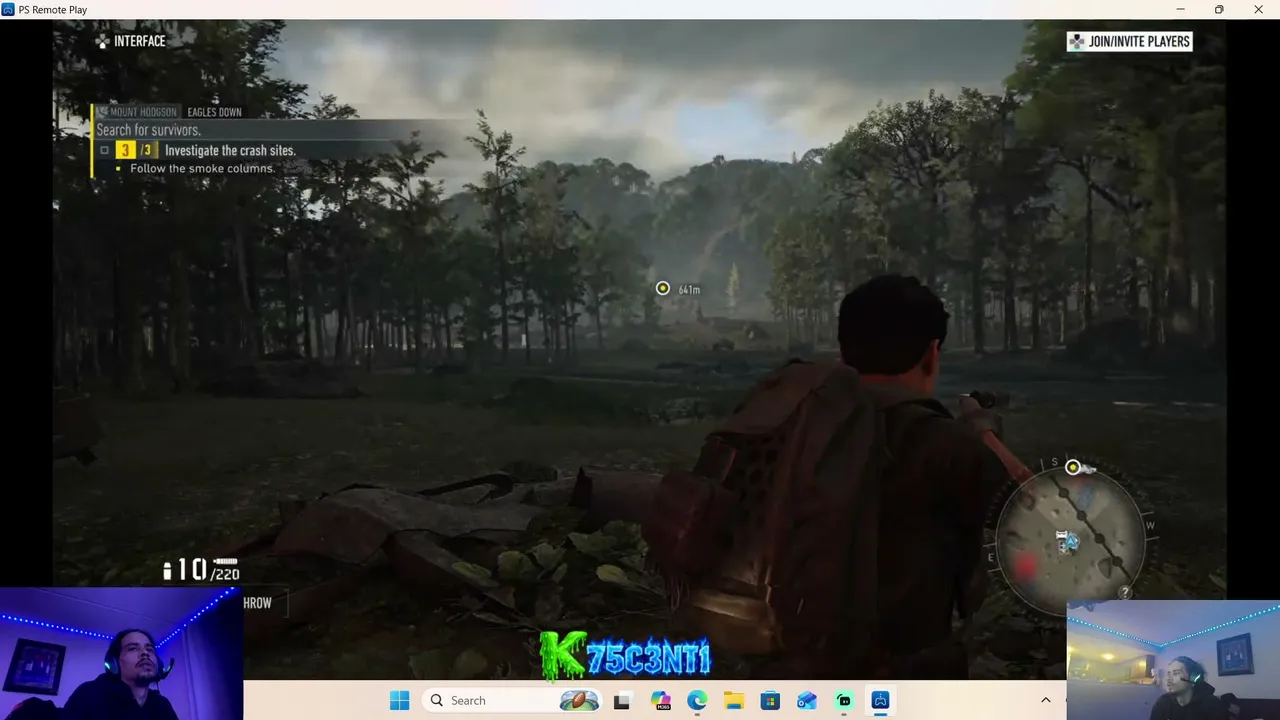Image resolution: width=1280 pixels, height=720 pixels.
Task: Click the 3/3 objective counter
Action: point(136,150)
